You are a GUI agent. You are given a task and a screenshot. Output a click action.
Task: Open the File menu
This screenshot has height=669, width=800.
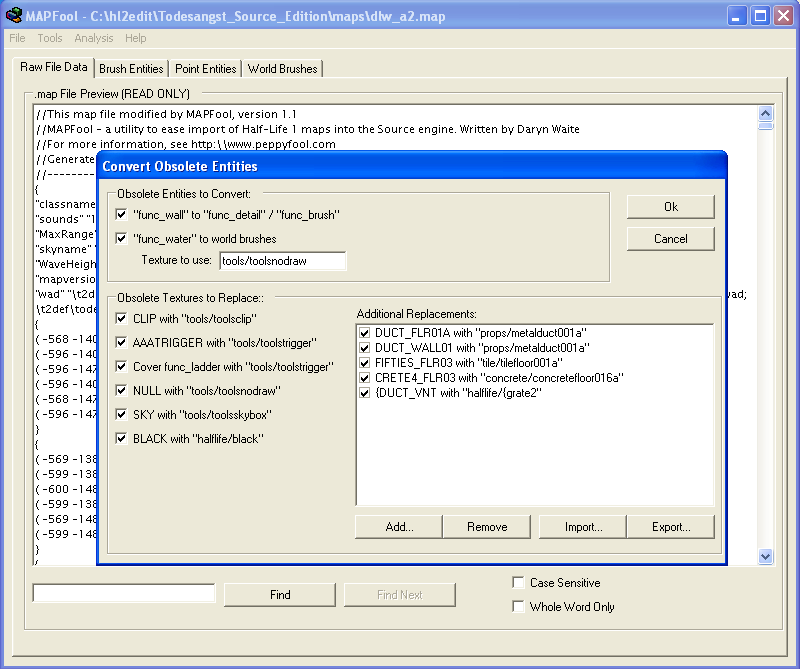tap(17, 38)
